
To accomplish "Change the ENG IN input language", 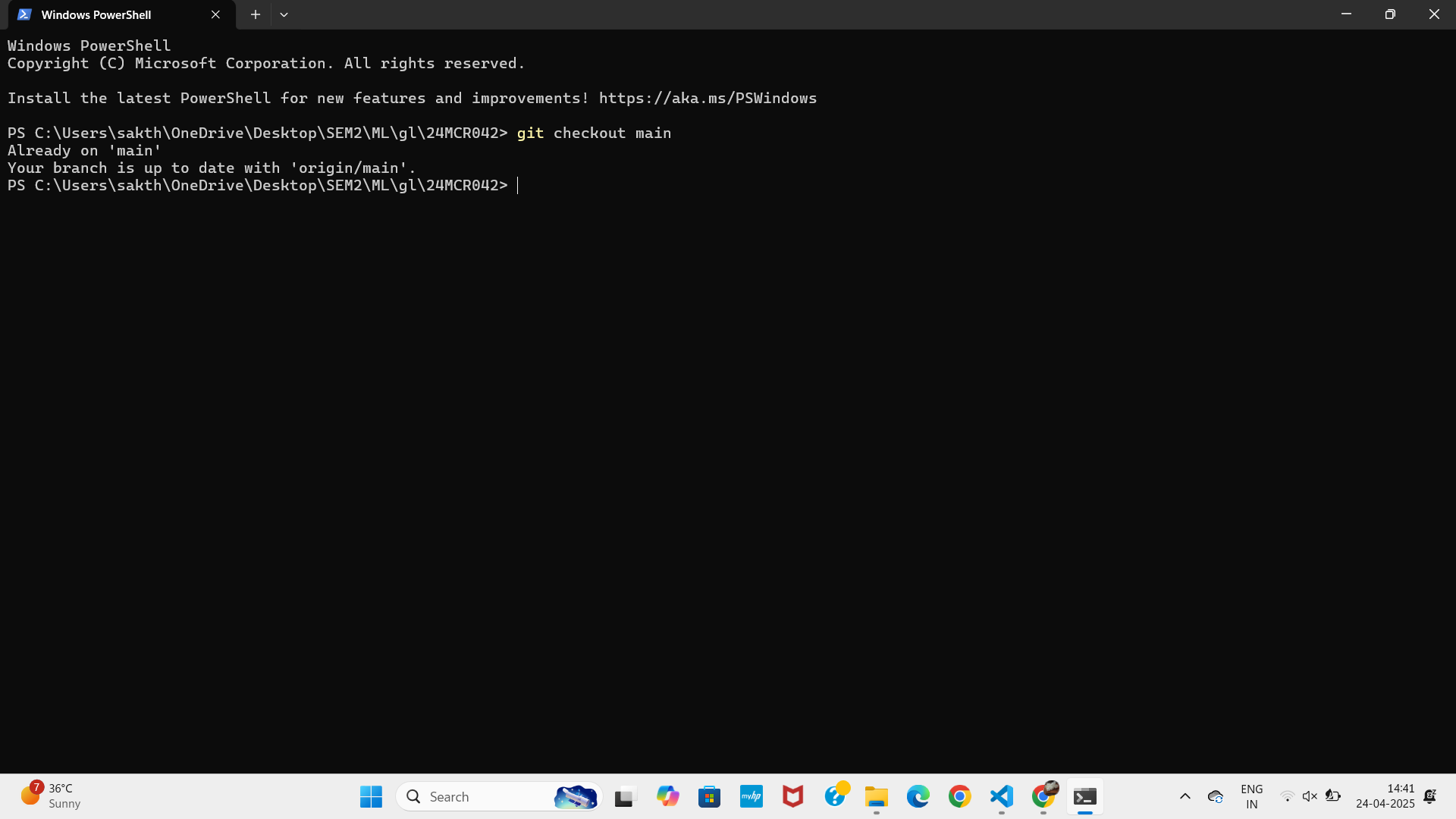I will 1251,796.
